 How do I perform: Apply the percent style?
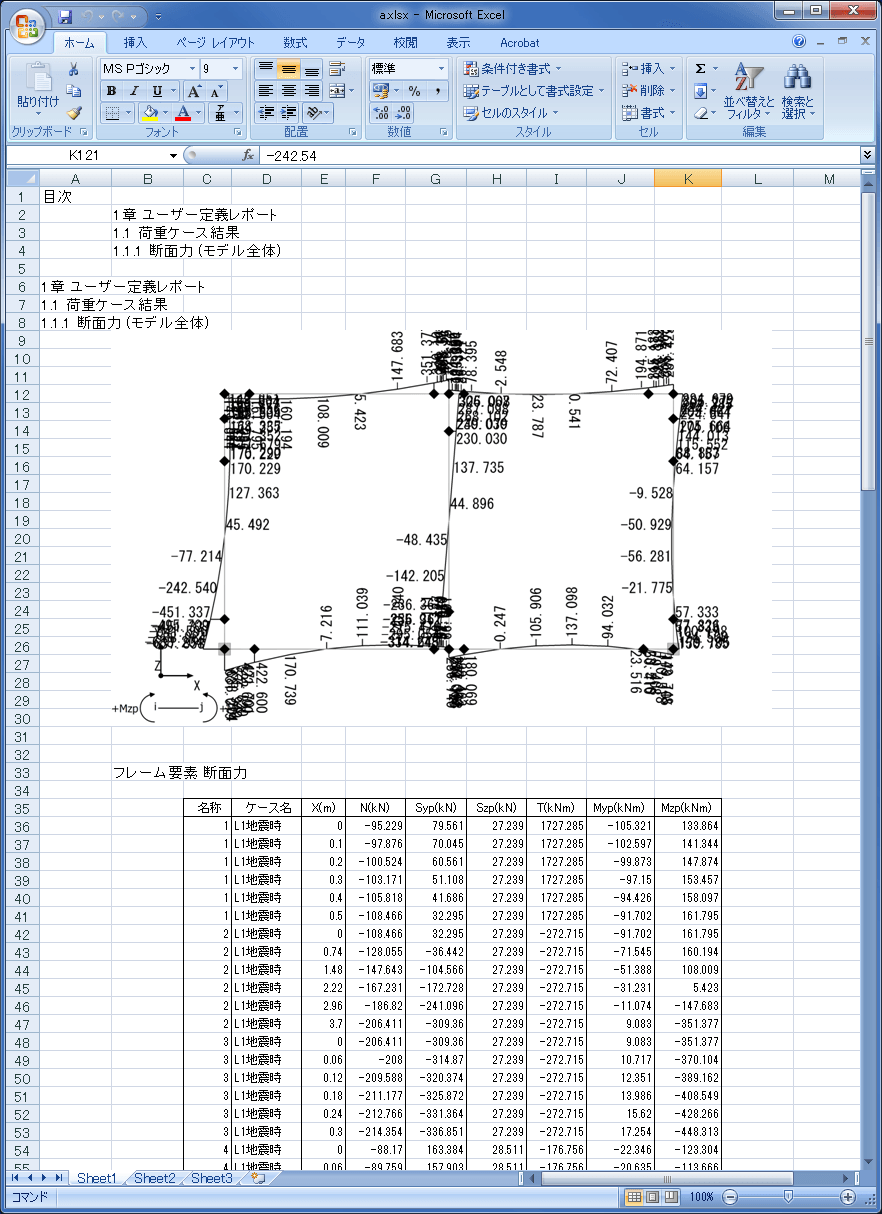pos(414,91)
